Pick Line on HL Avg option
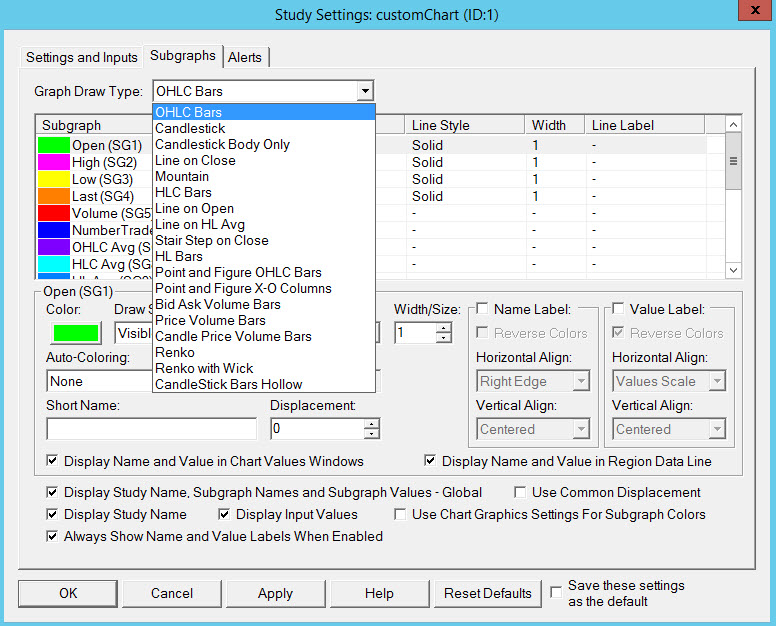Screen dimensions: 776x626 [x=264, y=225]
